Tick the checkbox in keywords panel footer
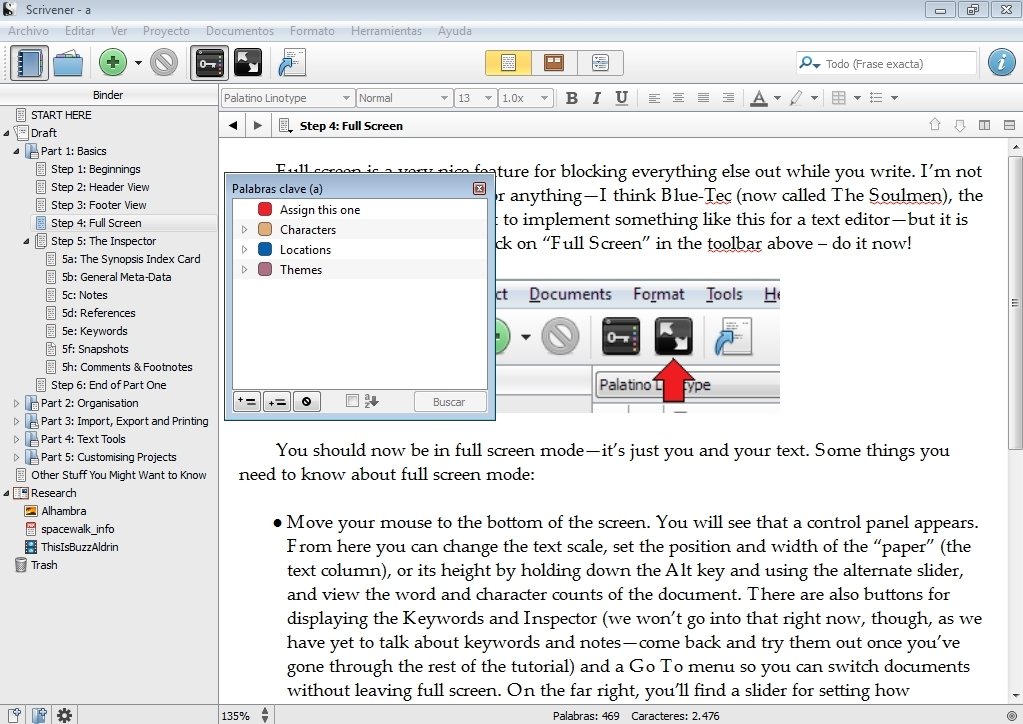The height and width of the screenshot is (724, 1023). click(x=352, y=401)
